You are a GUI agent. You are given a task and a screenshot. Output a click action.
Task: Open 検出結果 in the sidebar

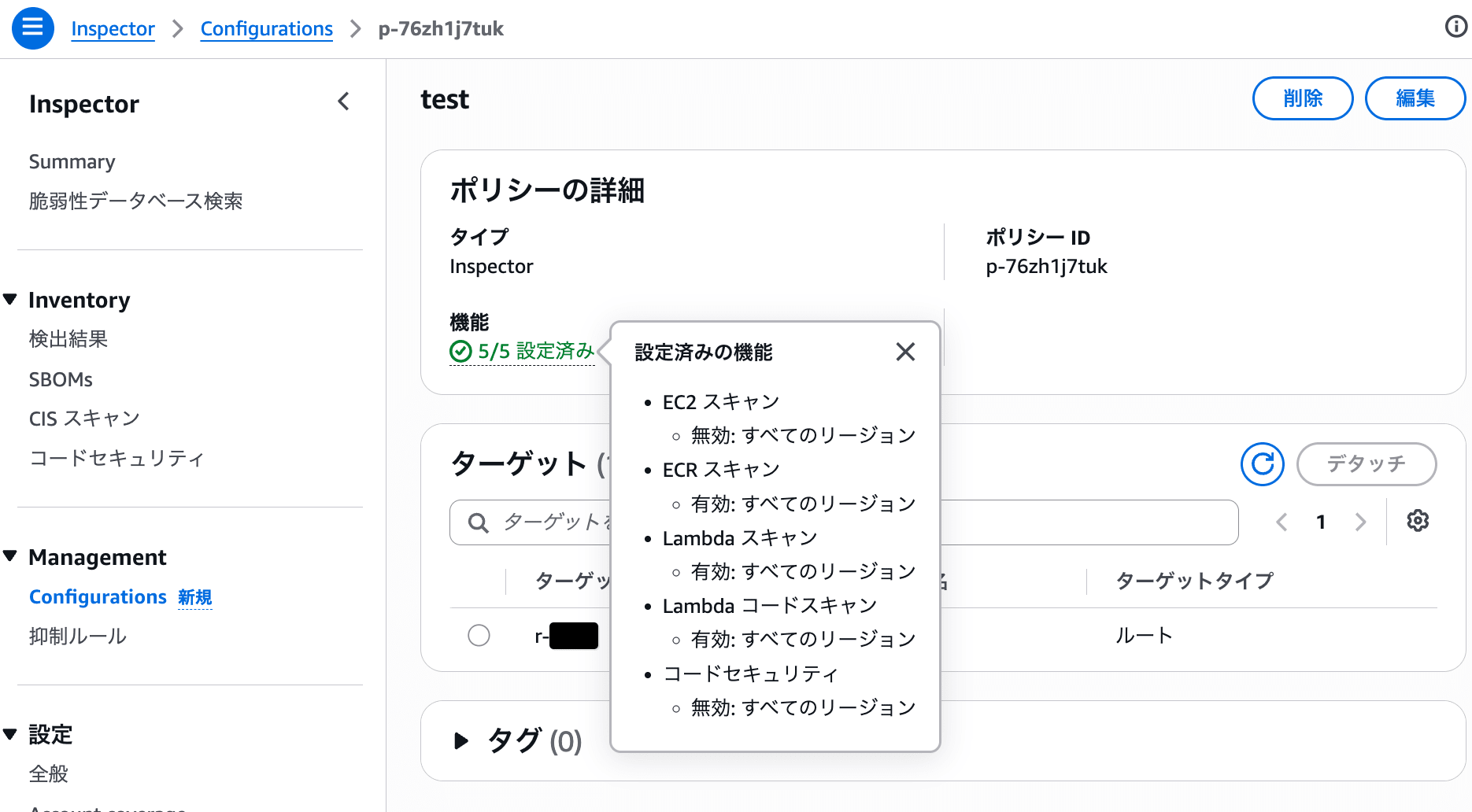pos(68,339)
